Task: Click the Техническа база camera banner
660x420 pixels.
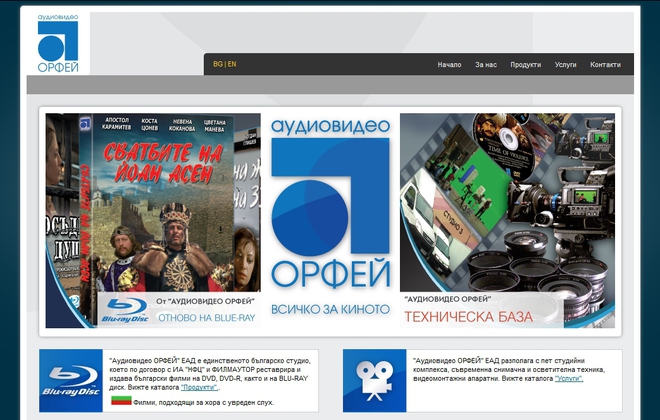Action: [x=507, y=221]
